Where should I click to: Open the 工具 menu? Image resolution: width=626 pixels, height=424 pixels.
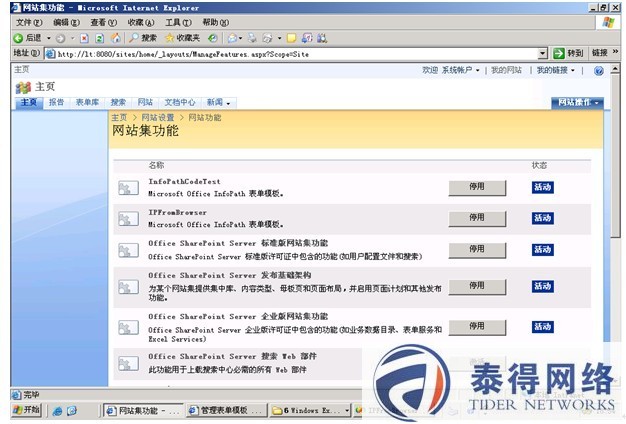click(178, 22)
